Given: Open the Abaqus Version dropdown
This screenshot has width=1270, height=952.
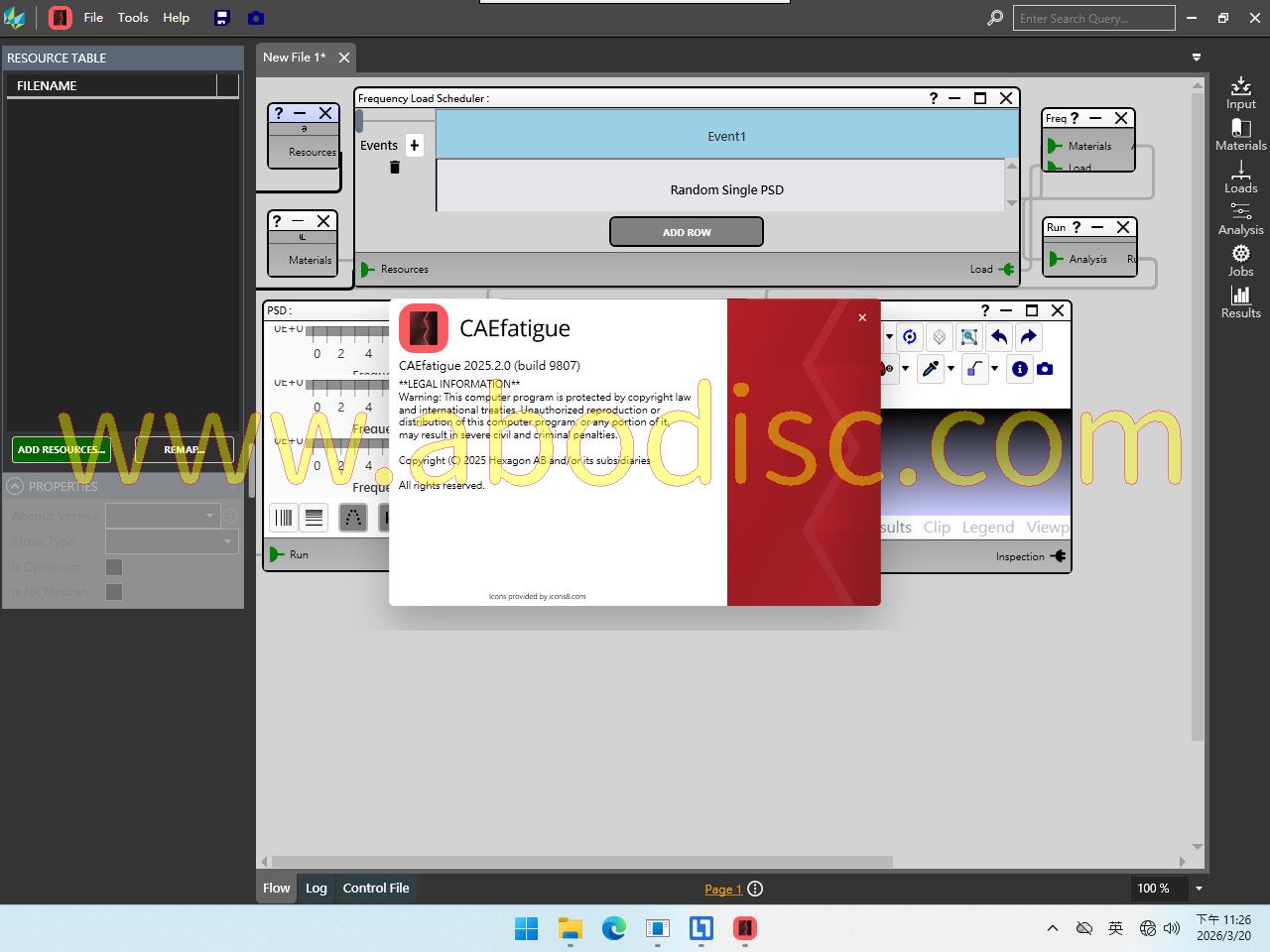Looking at the screenshot, I should click(x=162, y=516).
